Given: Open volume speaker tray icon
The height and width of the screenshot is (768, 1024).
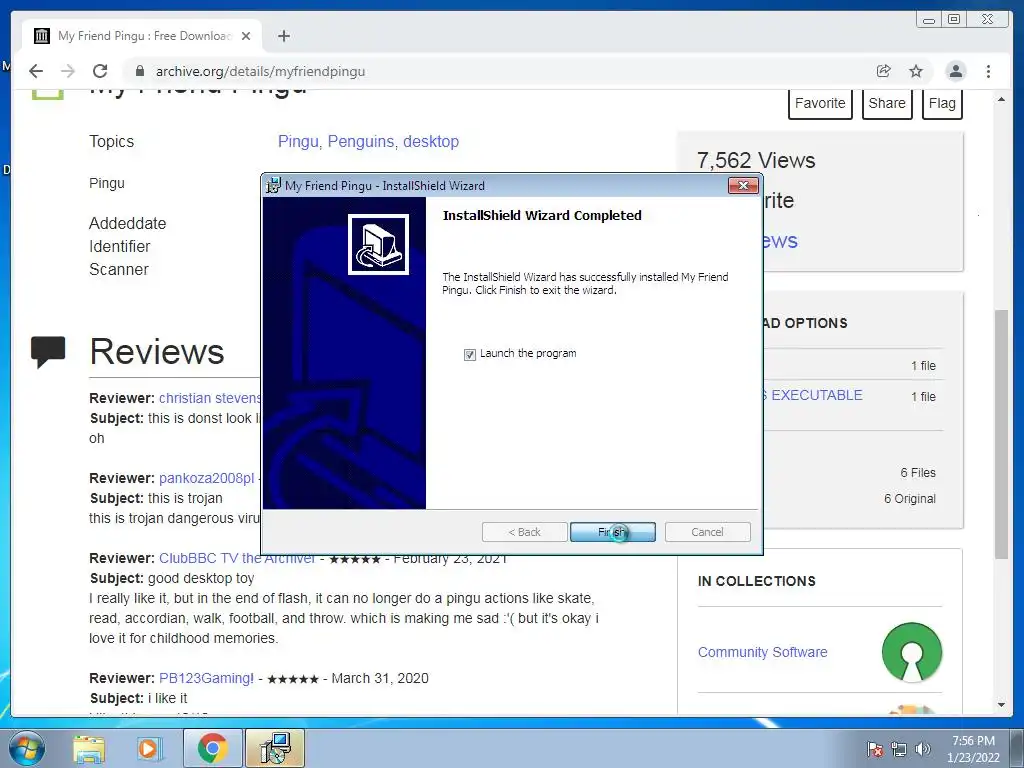Looking at the screenshot, I should (922, 749).
